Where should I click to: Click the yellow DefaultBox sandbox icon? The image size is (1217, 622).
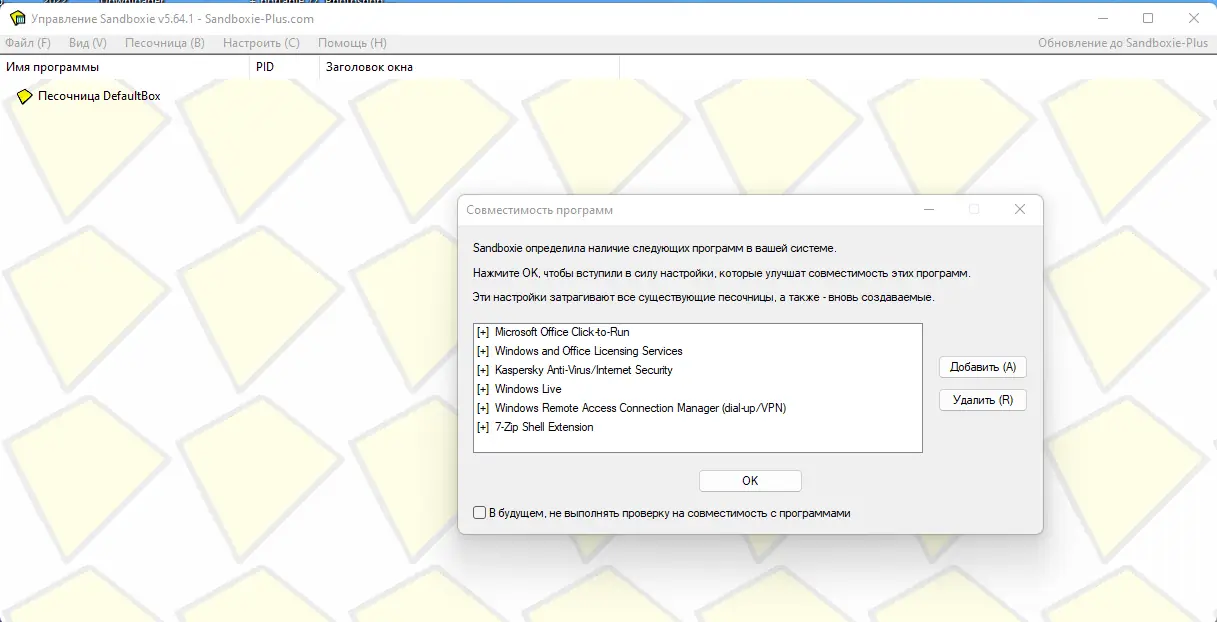coord(25,97)
